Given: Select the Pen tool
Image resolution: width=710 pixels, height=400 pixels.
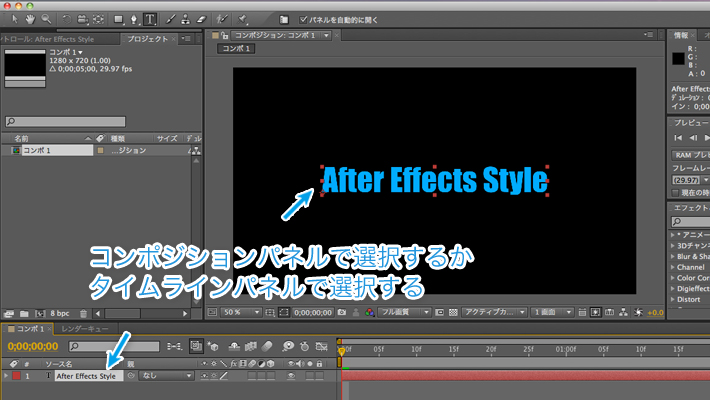Looking at the screenshot, I should click(133, 18).
